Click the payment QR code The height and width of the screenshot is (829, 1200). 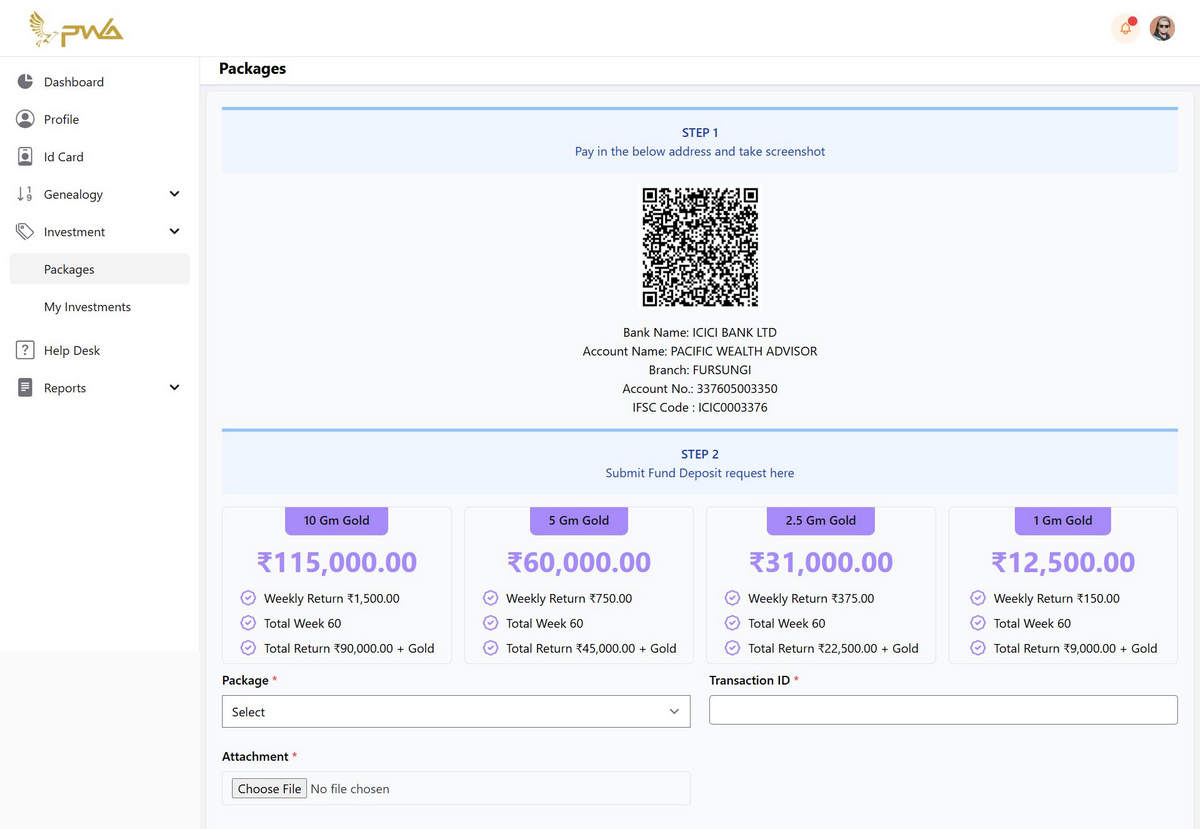(700, 247)
